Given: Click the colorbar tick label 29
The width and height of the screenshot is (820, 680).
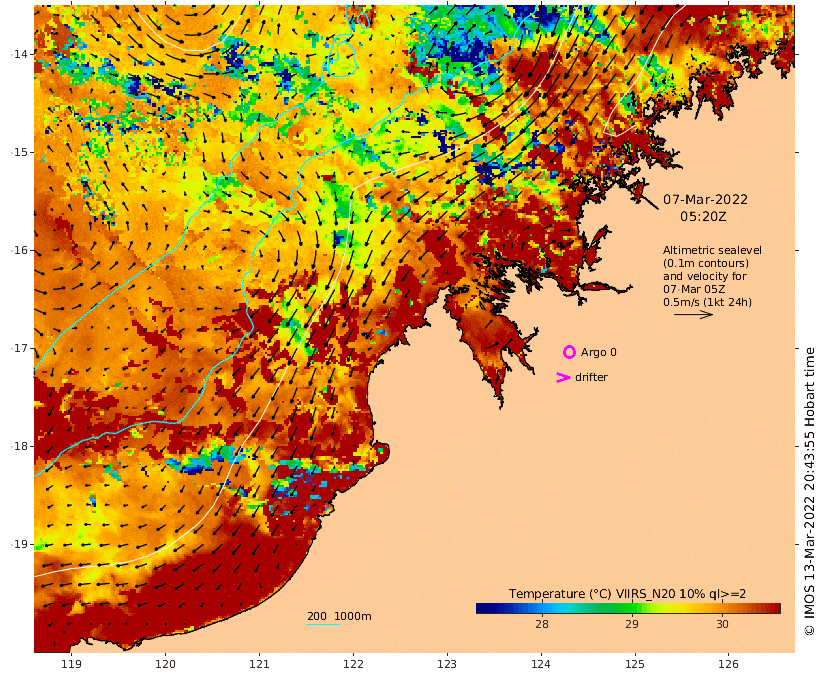Looking at the screenshot, I should pyautogui.click(x=632, y=624).
